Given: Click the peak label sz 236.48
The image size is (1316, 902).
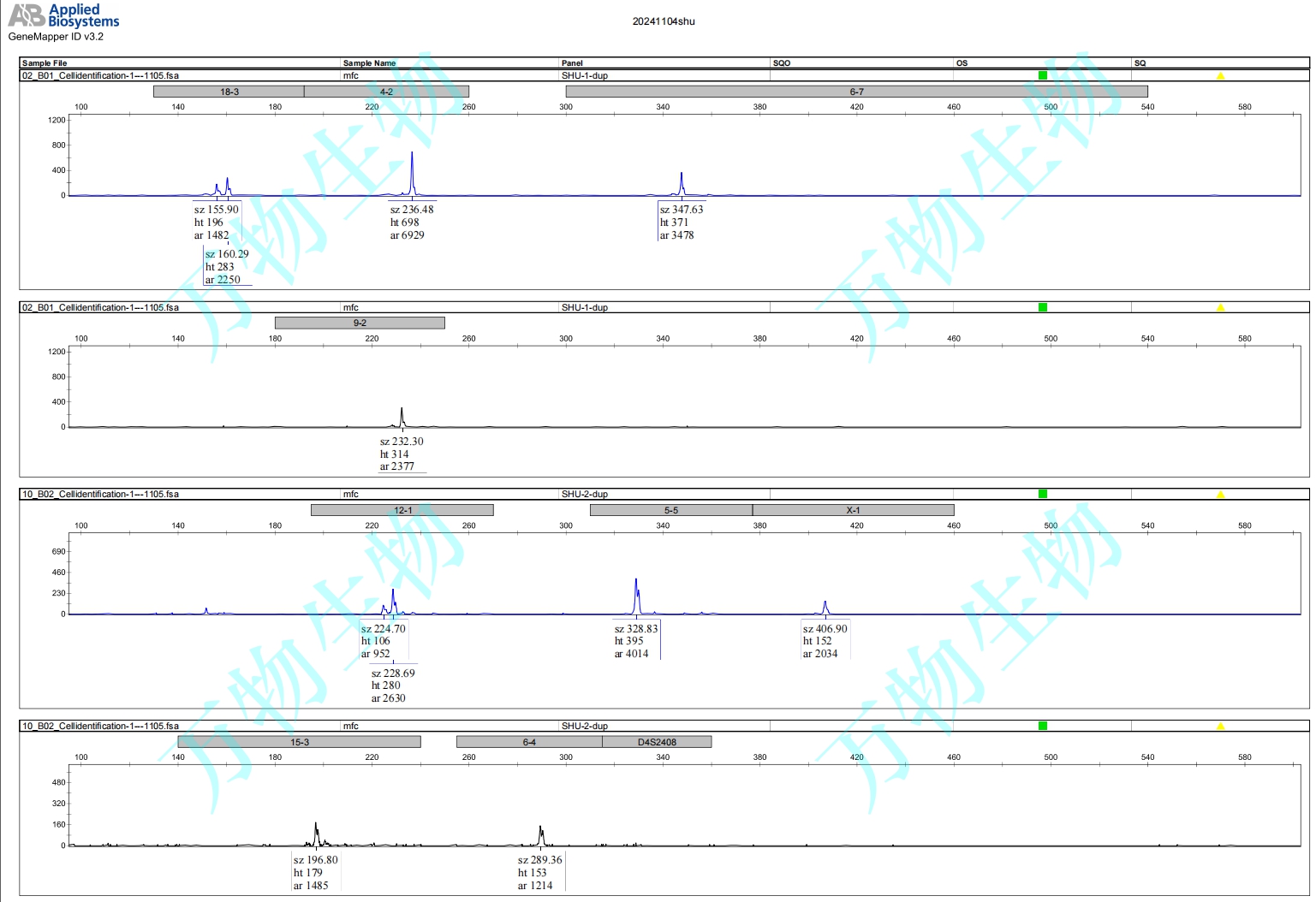Looking at the screenshot, I should [x=412, y=210].
